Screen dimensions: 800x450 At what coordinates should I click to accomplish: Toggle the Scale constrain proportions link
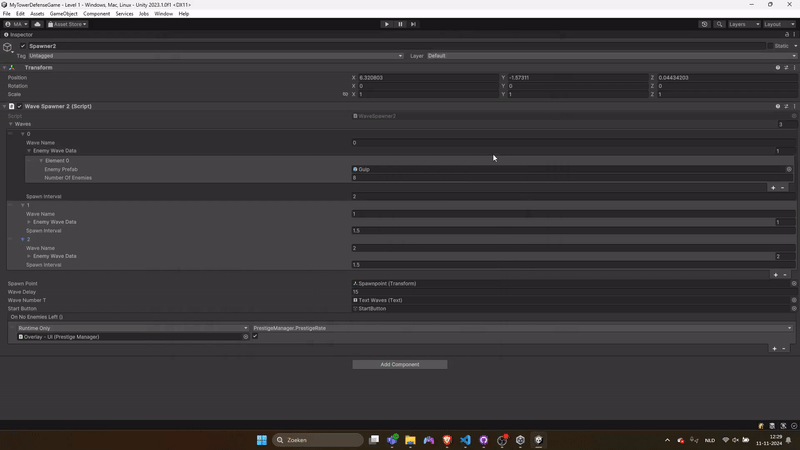345,94
